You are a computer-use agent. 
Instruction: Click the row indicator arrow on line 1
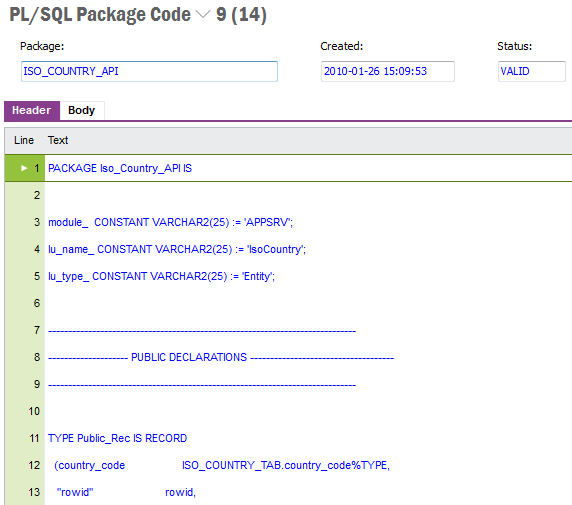[x=24, y=168]
